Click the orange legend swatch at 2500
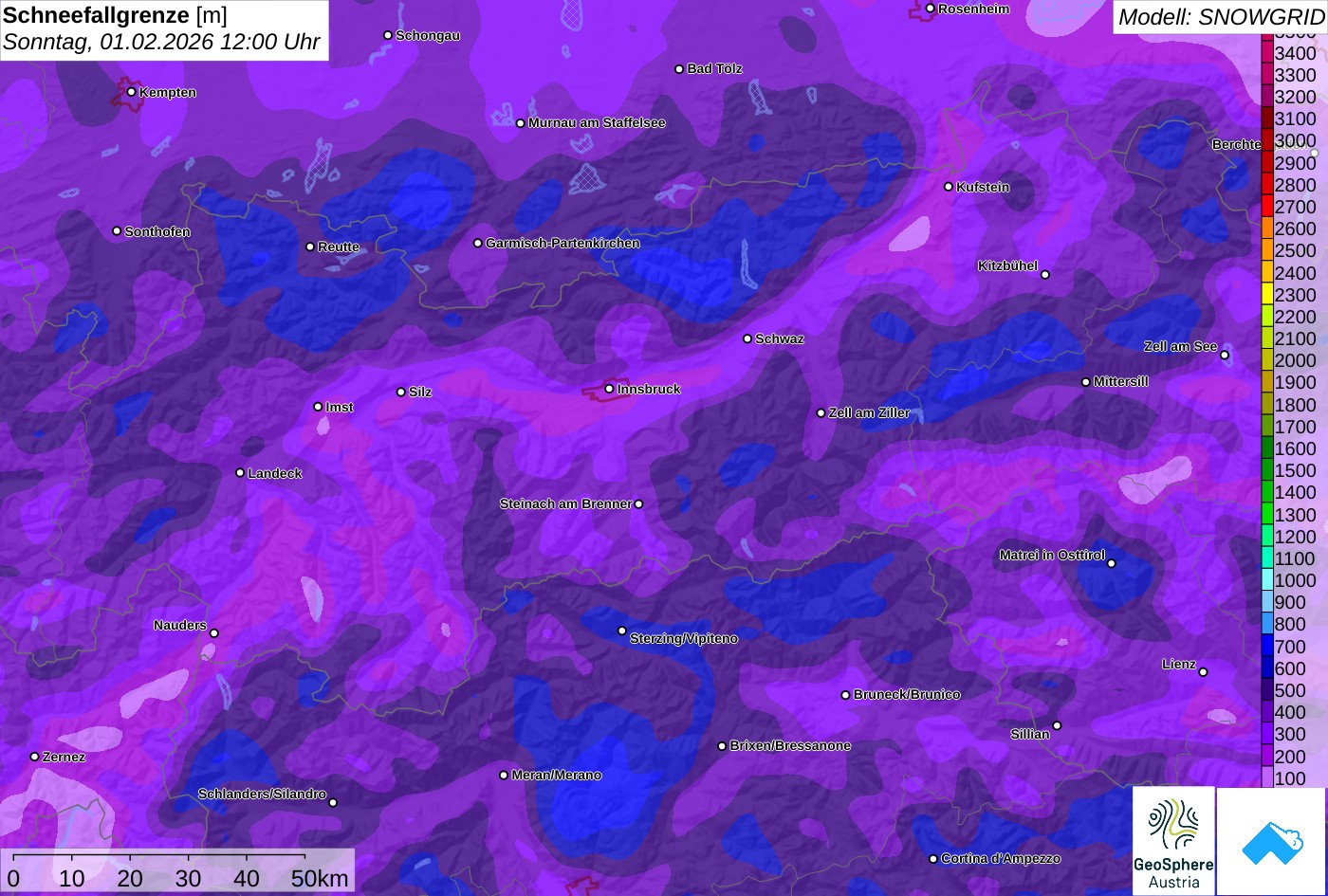Viewport: 1328px width, 896px height. click(1267, 250)
